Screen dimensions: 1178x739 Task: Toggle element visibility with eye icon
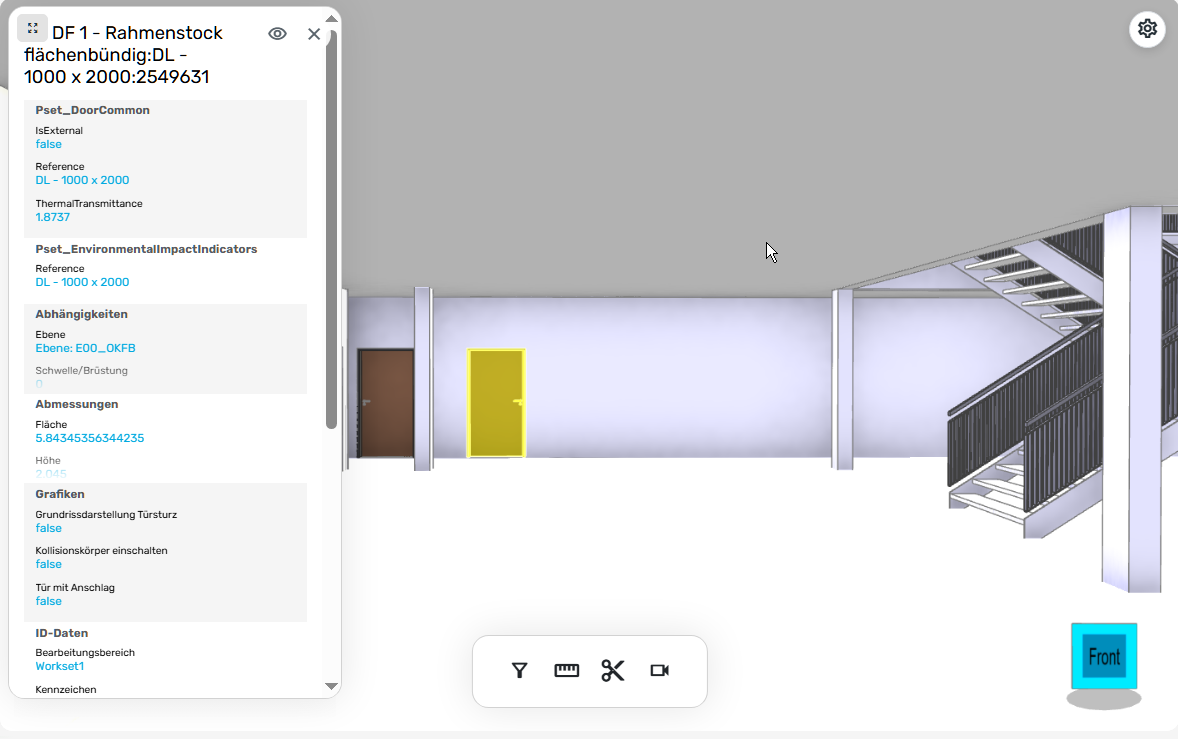pyautogui.click(x=277, y=34)
